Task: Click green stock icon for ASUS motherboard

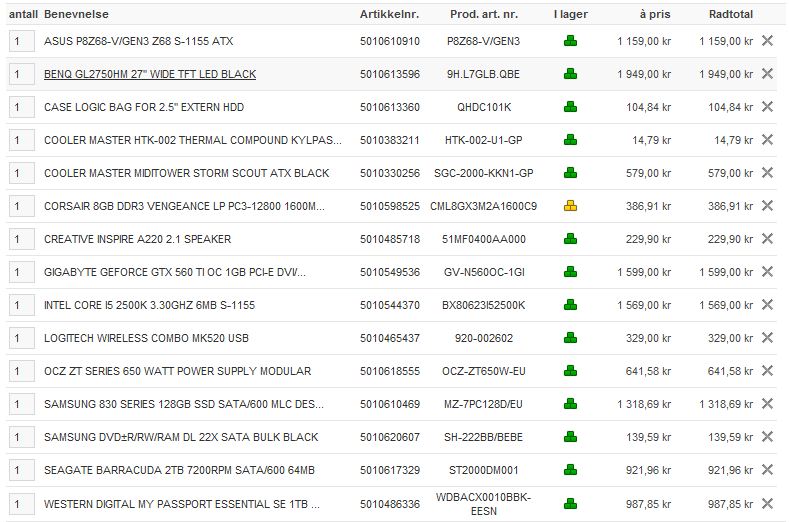Action: pos(570,40)
